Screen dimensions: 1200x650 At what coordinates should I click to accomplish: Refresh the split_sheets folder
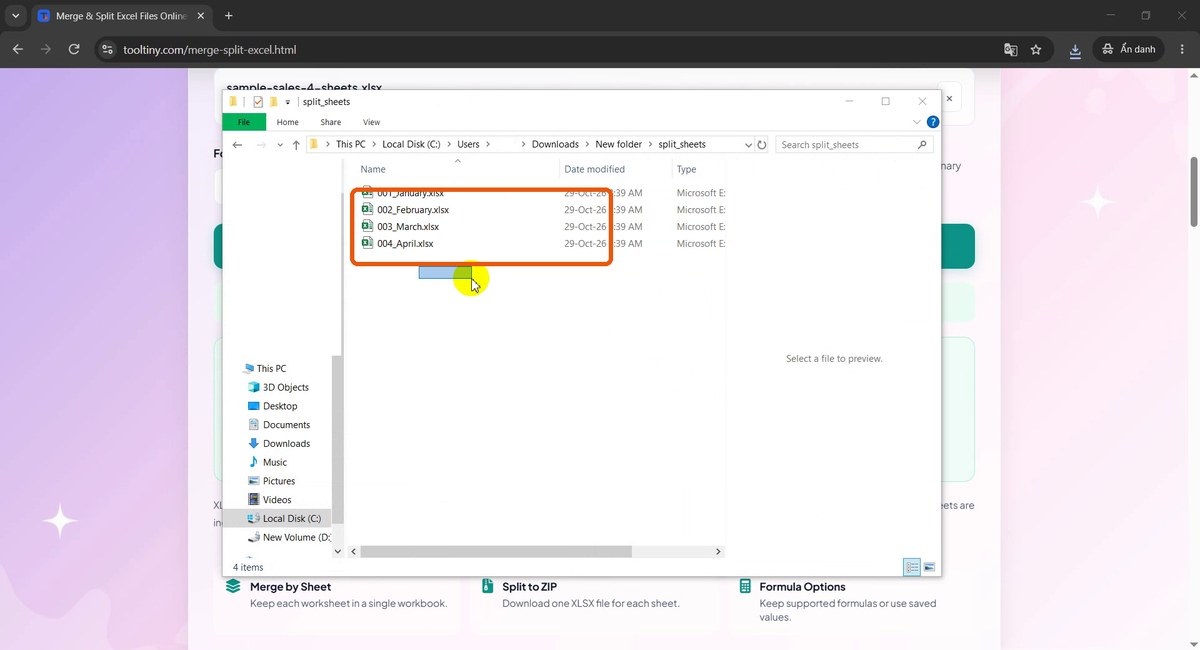(762, 145)
